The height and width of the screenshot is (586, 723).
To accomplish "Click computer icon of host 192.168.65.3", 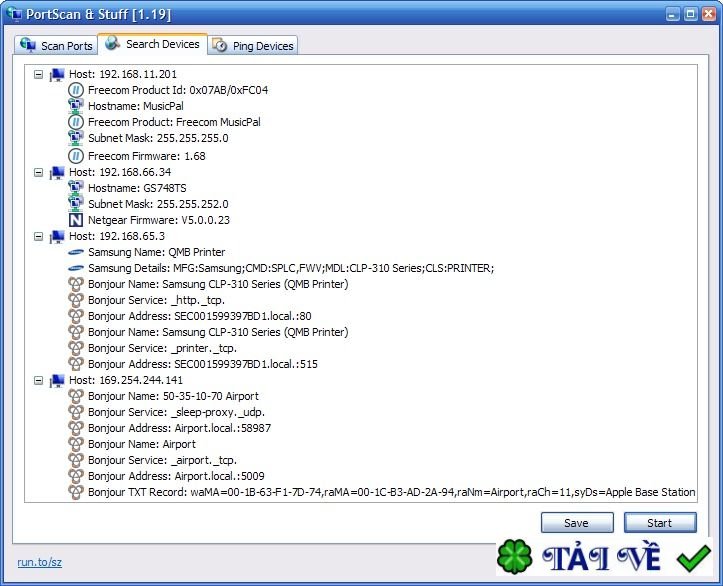I will click(57, 237).
